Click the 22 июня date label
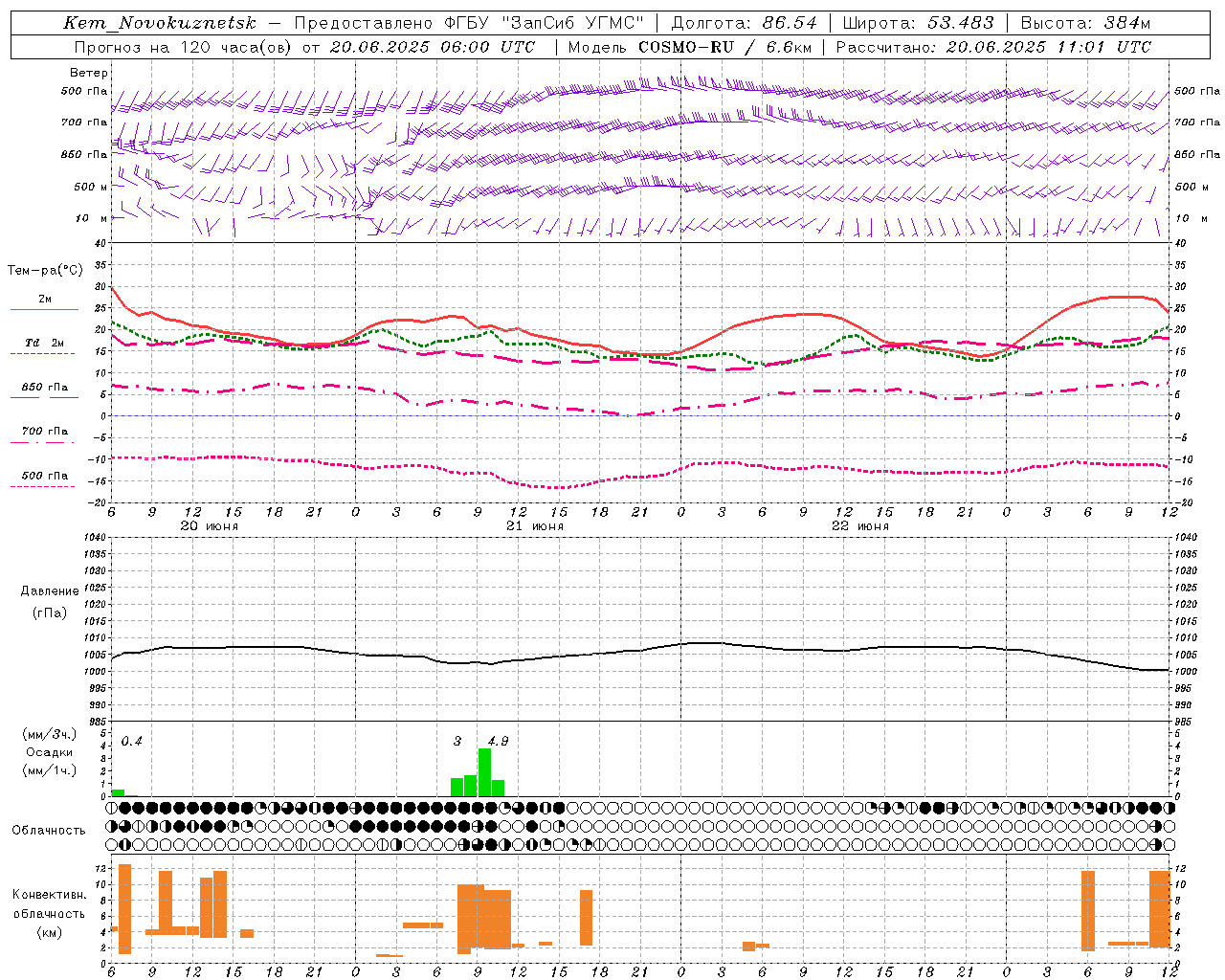This screenshot has height=980, width=1225. pyautogui.click(x=859, y=526)
